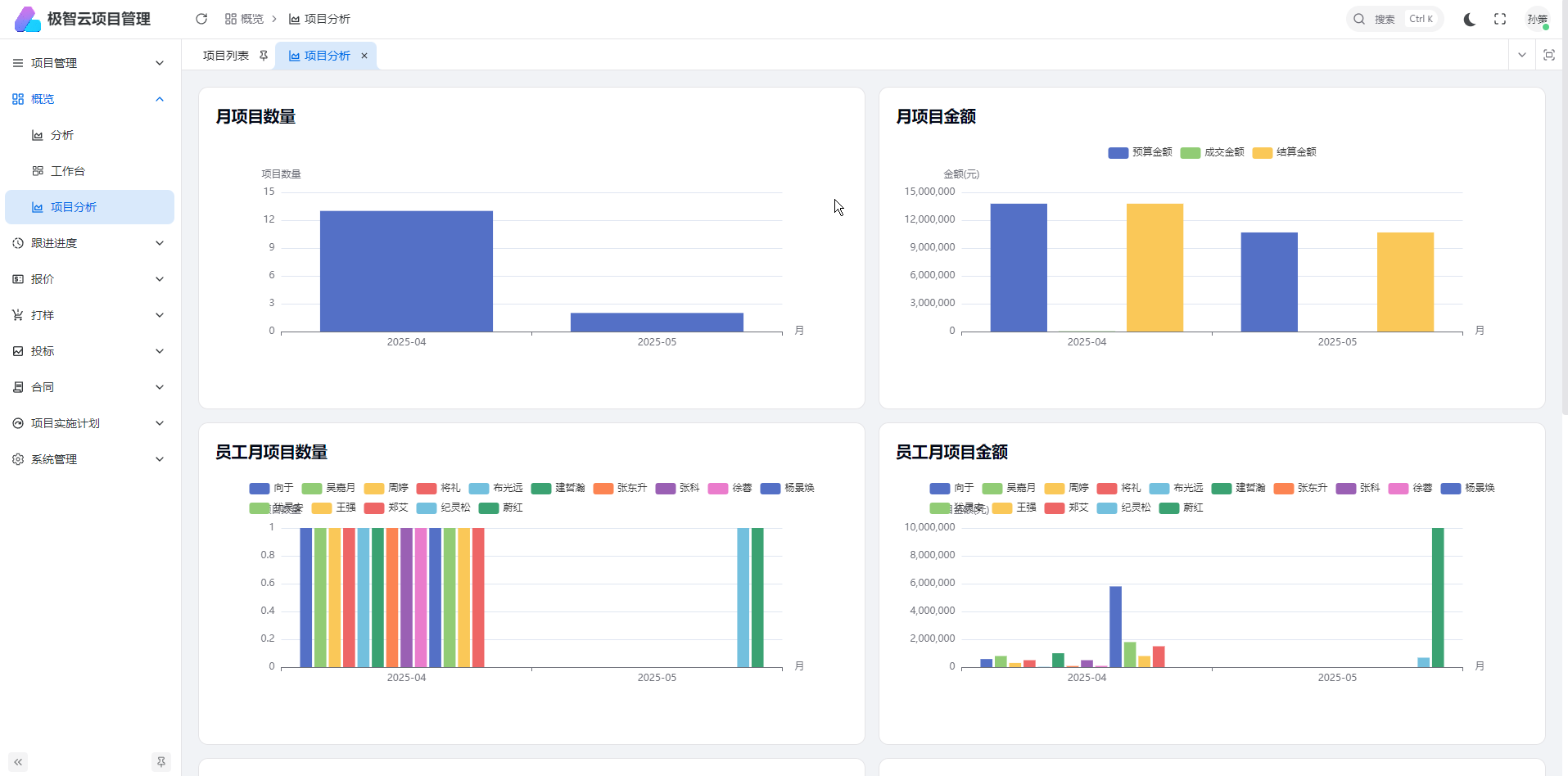The image size is (1568, 776).
Task: Enter fullscreen via header expand icon
Action: [1500, 19]
